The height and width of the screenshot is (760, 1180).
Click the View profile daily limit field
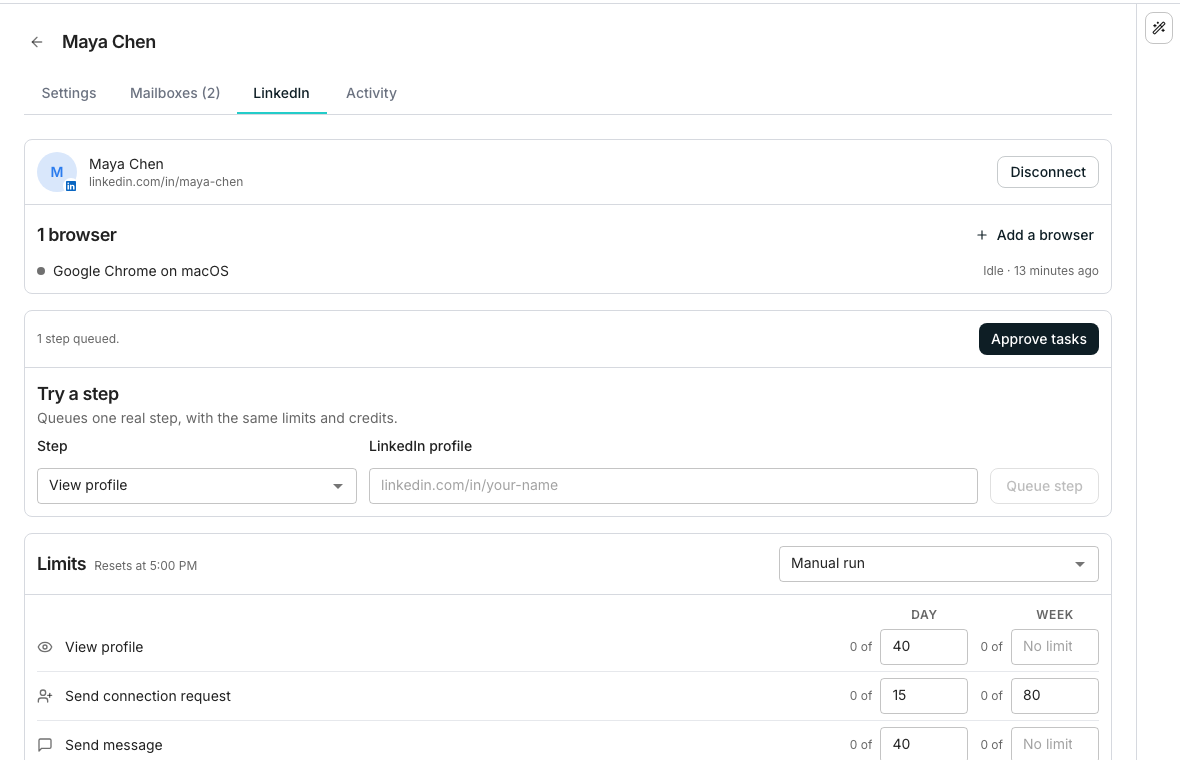tap(923, 647)
